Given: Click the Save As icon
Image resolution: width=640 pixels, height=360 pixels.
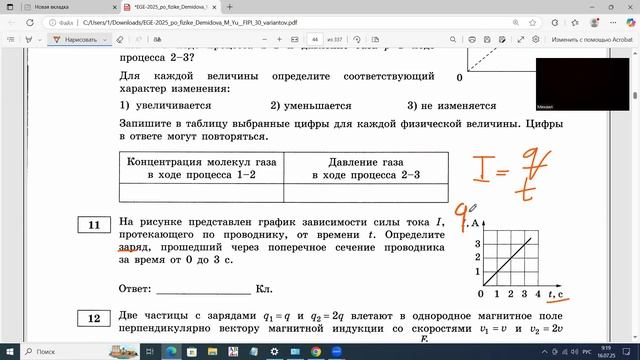Looking at the screenshot, I should tap(502, 40).
